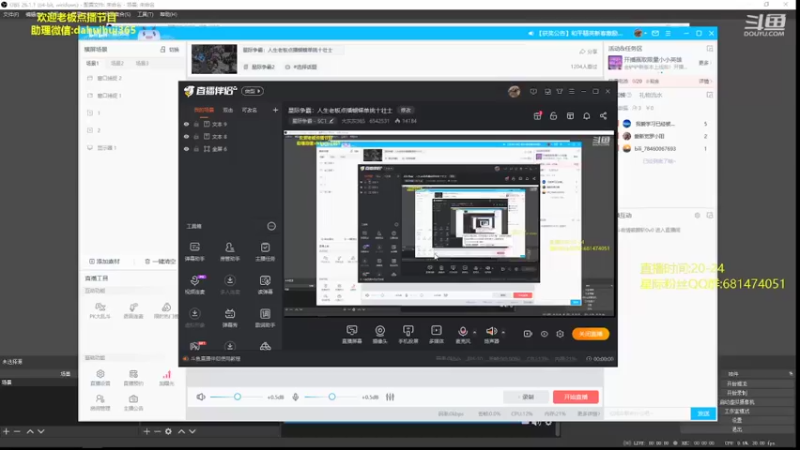800x450 pixels.
Task: Open user avatar in dark window title bar
Action: (x=514, y=91)
